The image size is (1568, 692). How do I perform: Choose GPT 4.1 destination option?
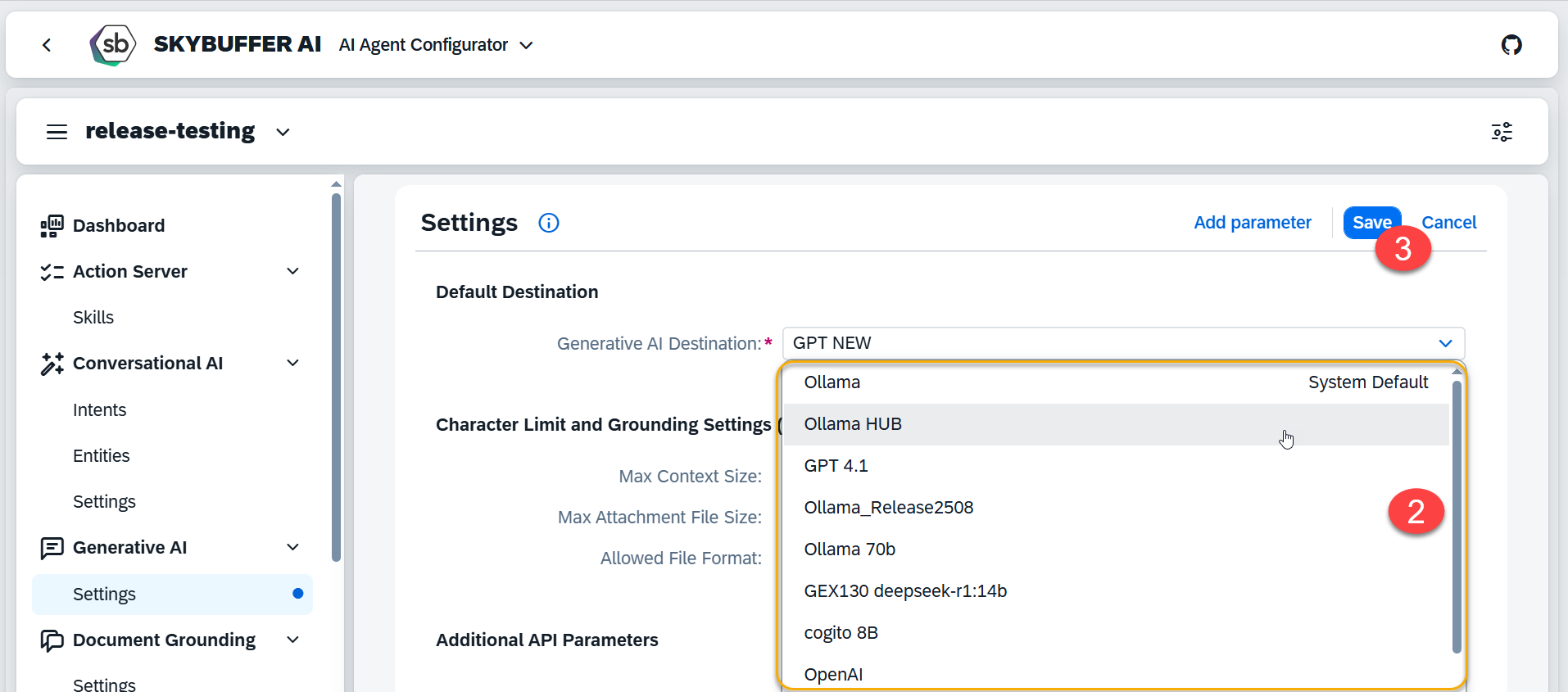pos(836,466)
